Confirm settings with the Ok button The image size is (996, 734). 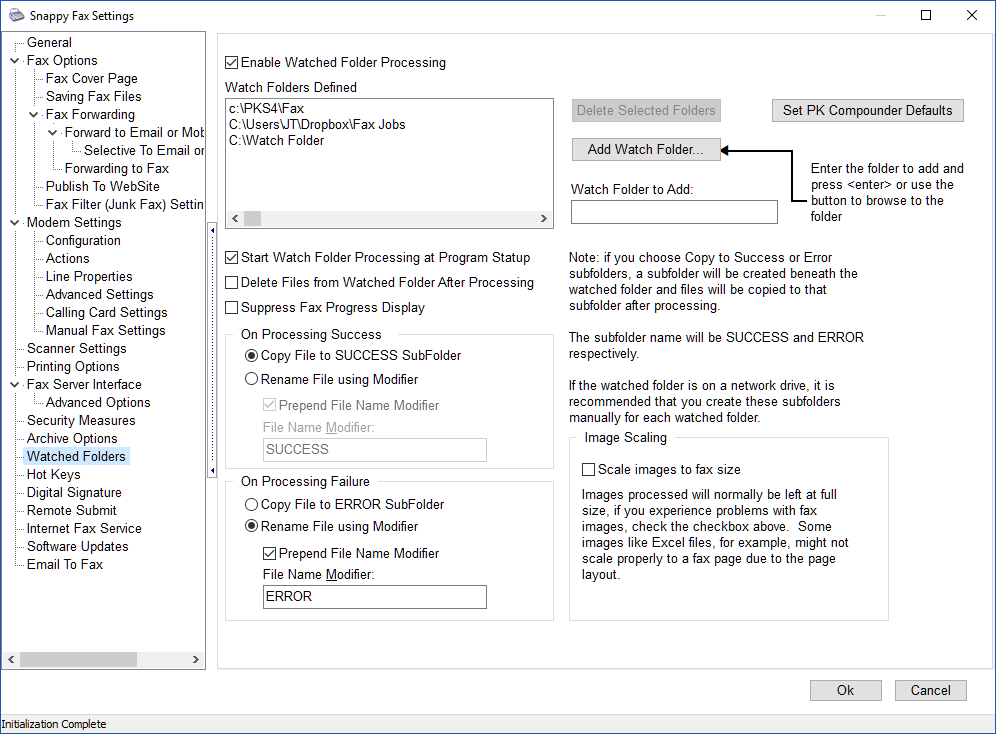click(845, 690)
